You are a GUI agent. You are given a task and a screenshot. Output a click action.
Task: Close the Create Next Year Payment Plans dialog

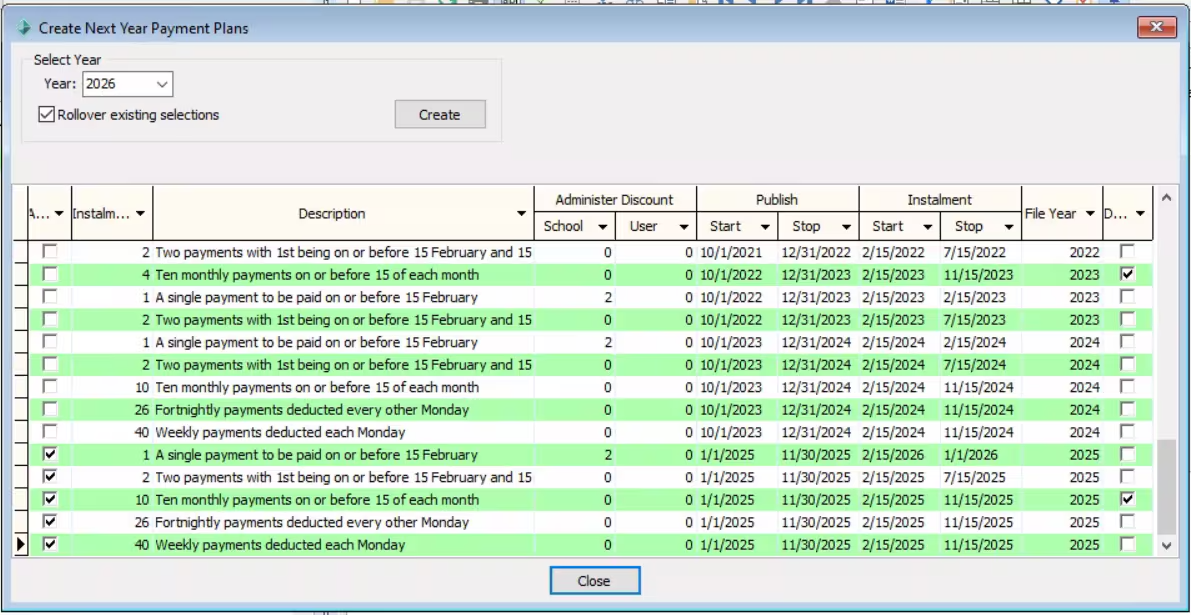coord(1157,27)
